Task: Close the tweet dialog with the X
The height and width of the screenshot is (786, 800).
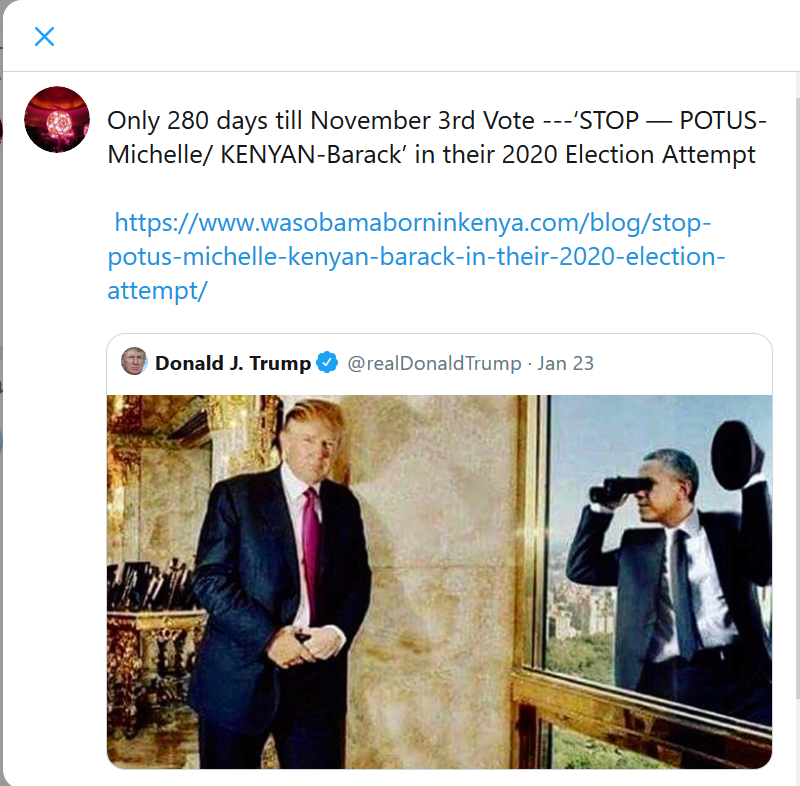Action: coord(44,37)
